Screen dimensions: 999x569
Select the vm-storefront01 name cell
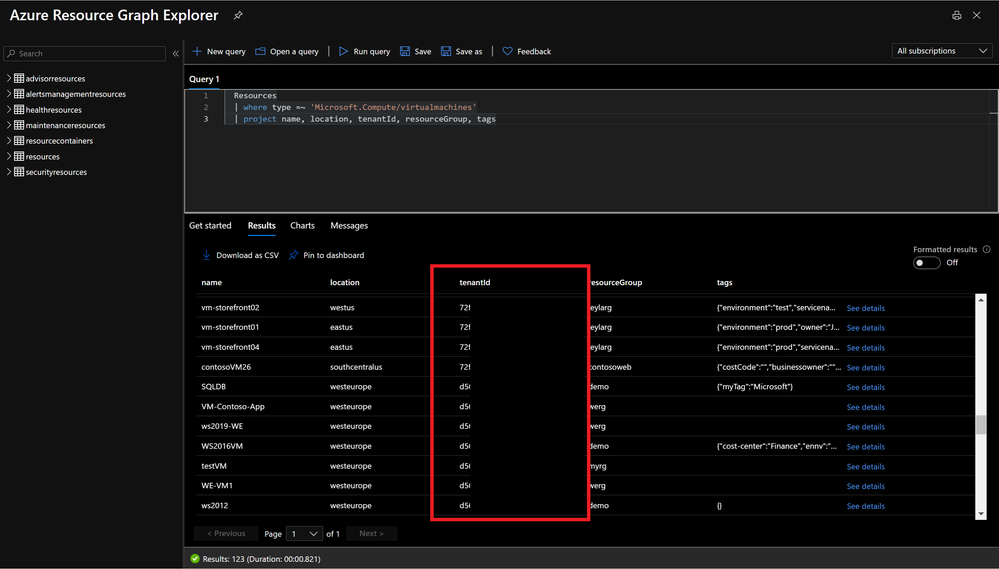[x=230, y=327]
